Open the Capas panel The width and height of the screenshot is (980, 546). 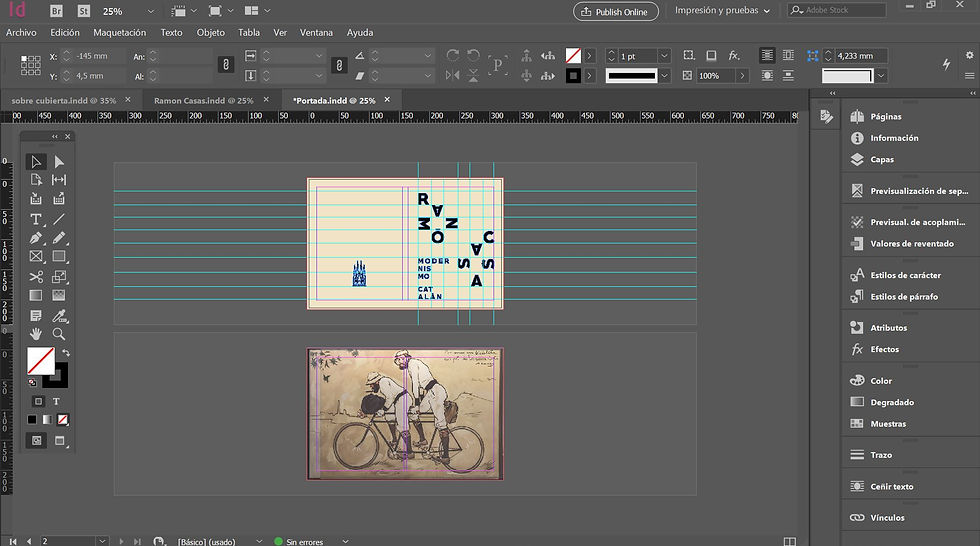point(881,160)
